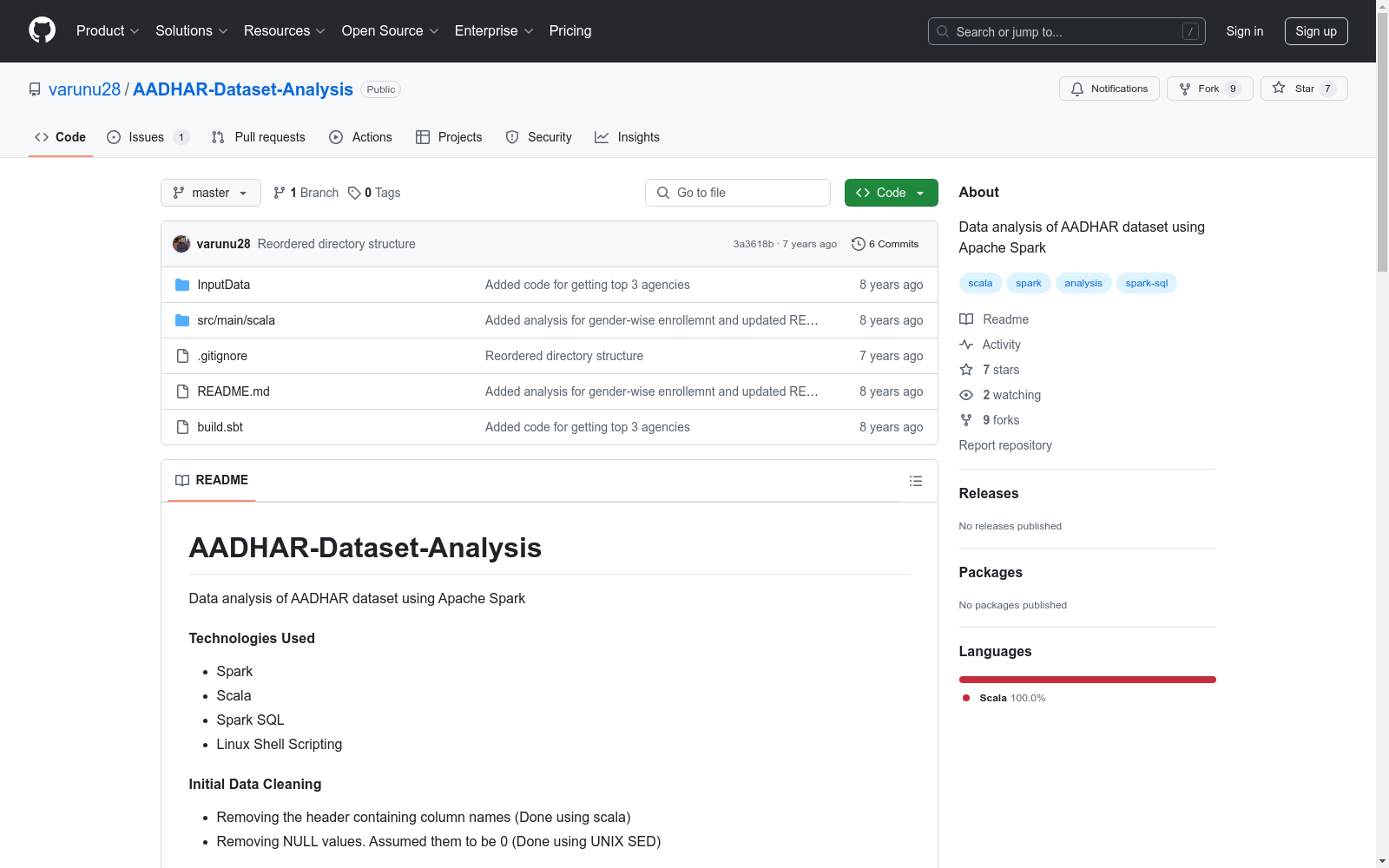1389x868 pixels.
Task: Focus the Search or jump to field
Action: [1067, 31]
